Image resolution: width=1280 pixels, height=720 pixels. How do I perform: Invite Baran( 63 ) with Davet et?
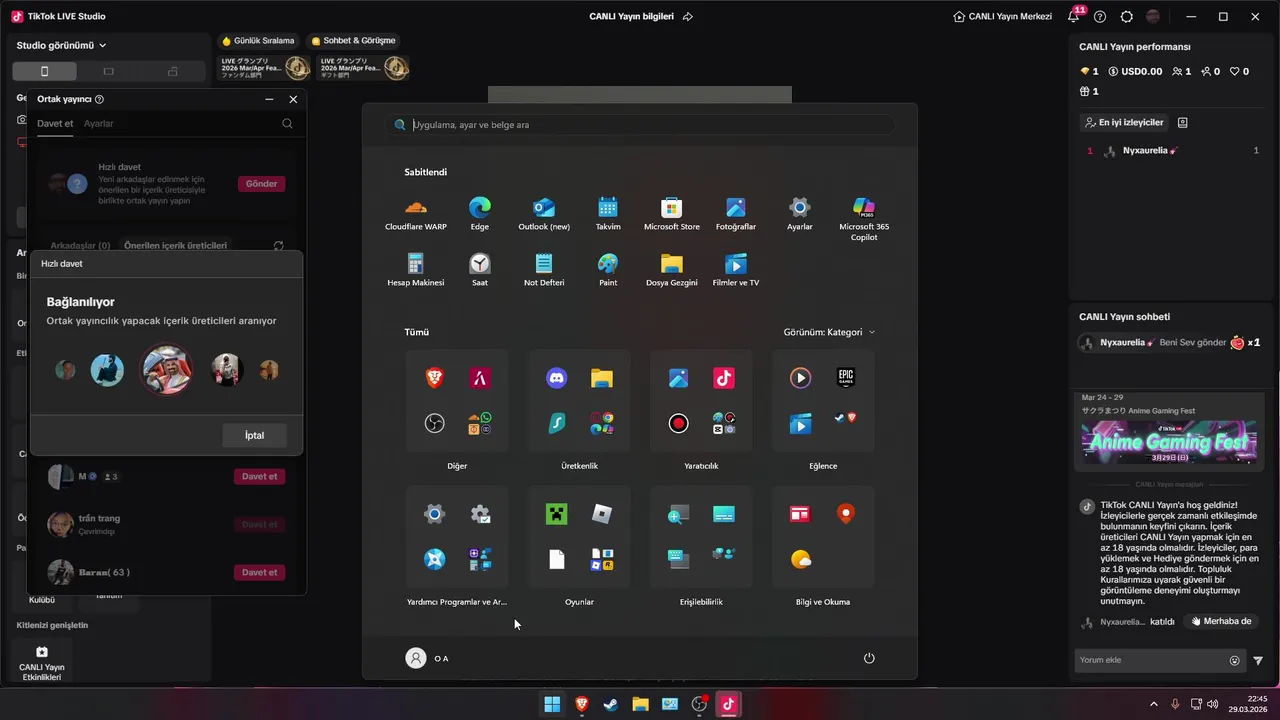point(259,572)
